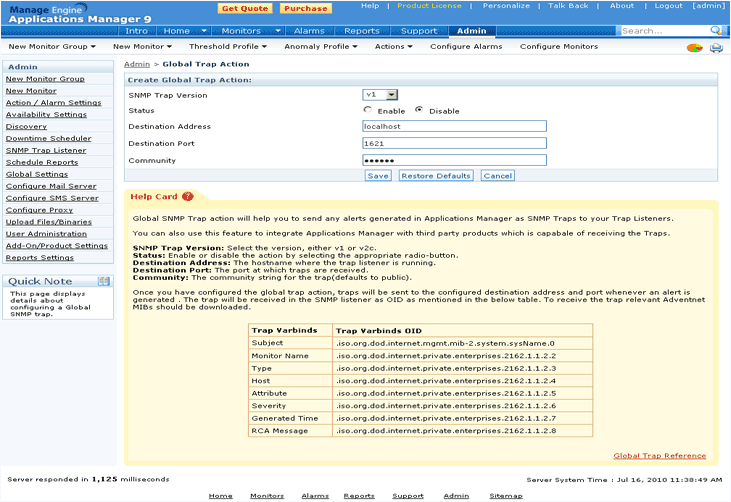Click the Save button
731x502 pixels.
378,176
